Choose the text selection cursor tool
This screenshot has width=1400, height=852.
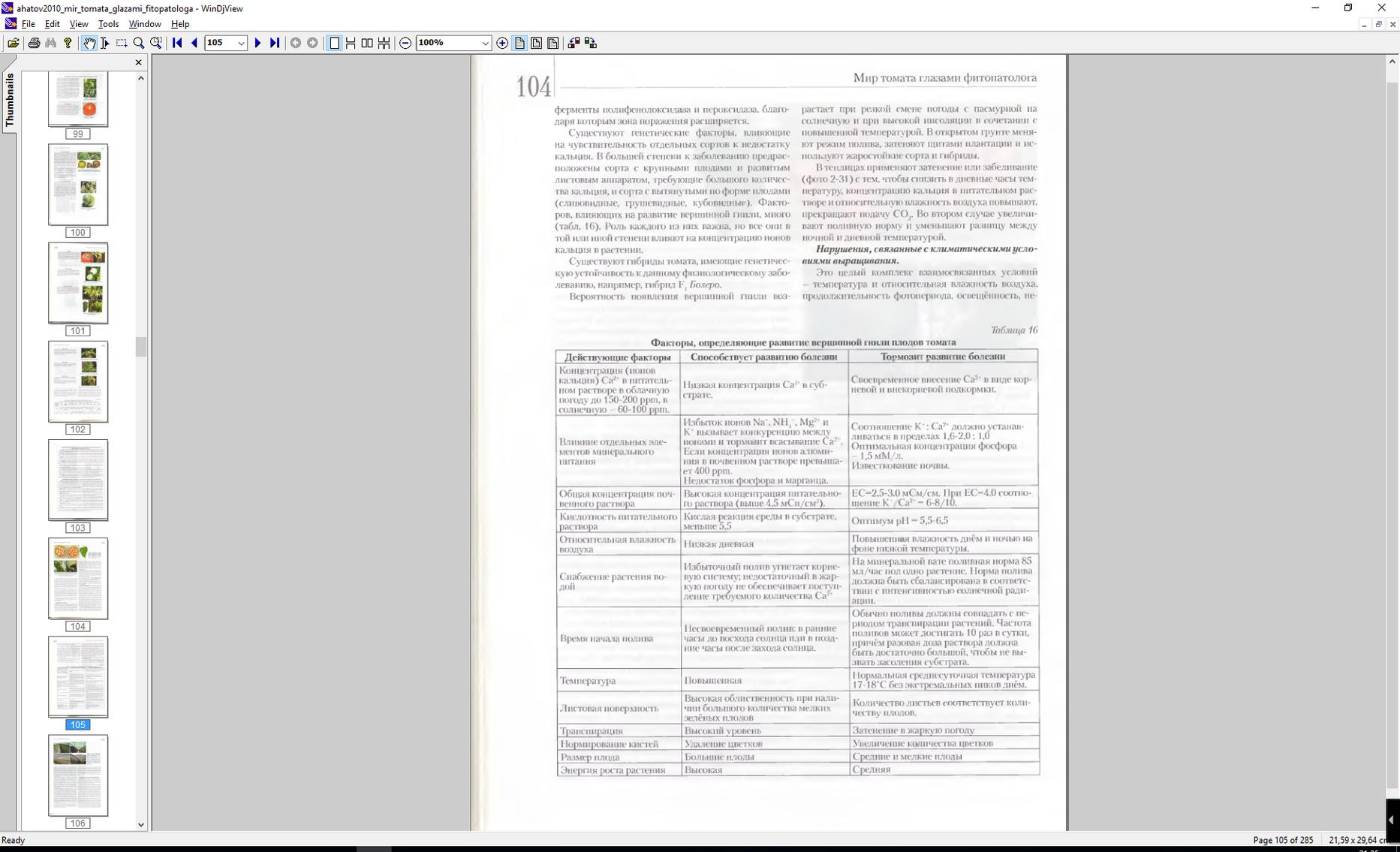tap(105, 43)
